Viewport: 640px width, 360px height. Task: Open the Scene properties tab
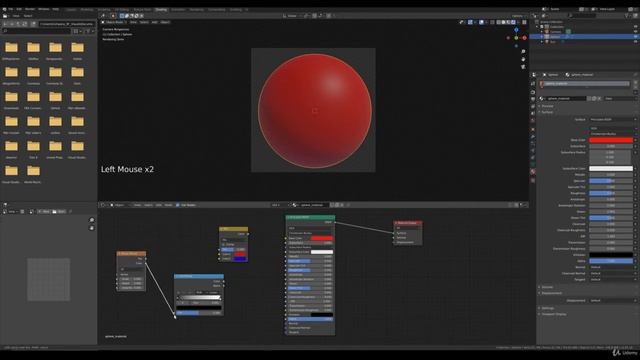coord(533,113)
